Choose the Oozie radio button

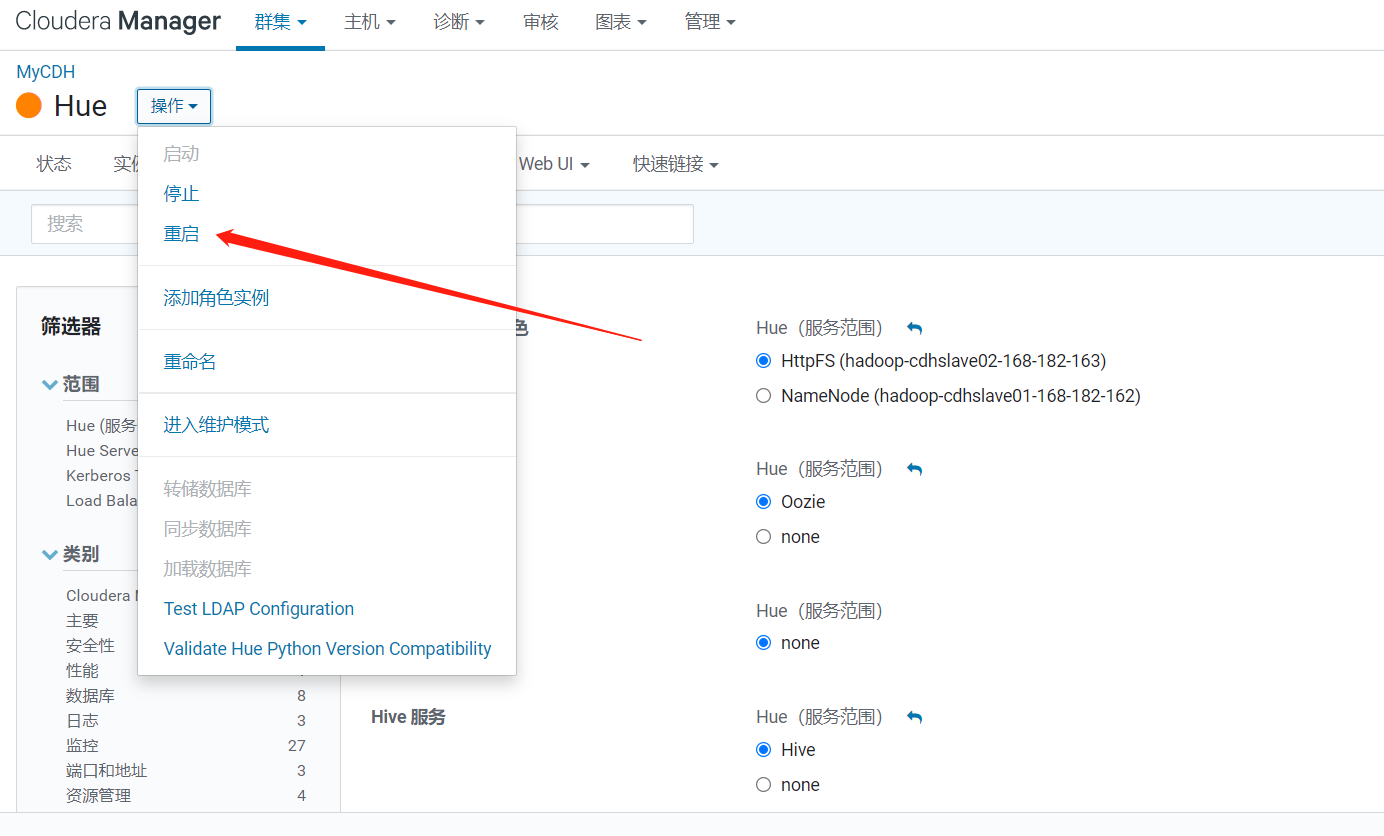click(x=764, y=502)
